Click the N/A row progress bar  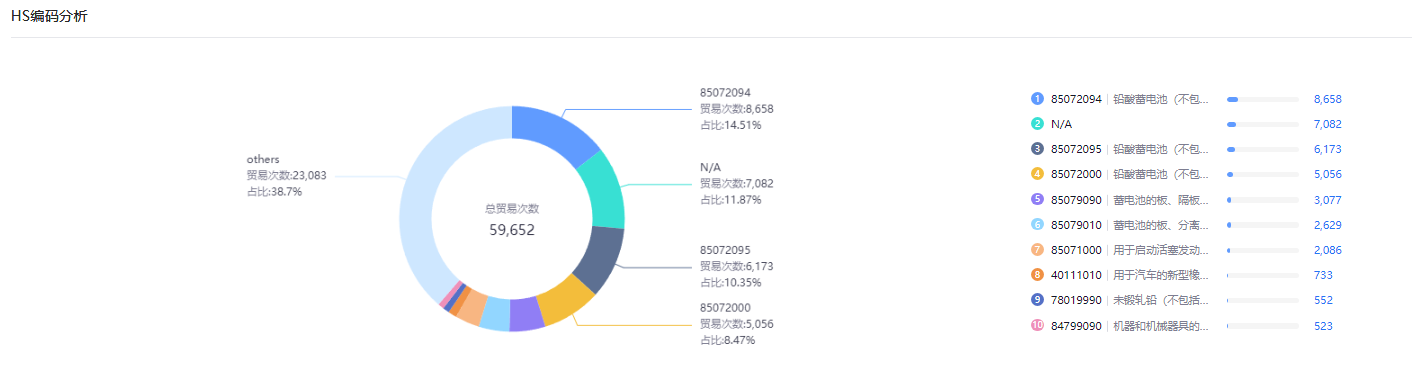[x=1262, y=124]
